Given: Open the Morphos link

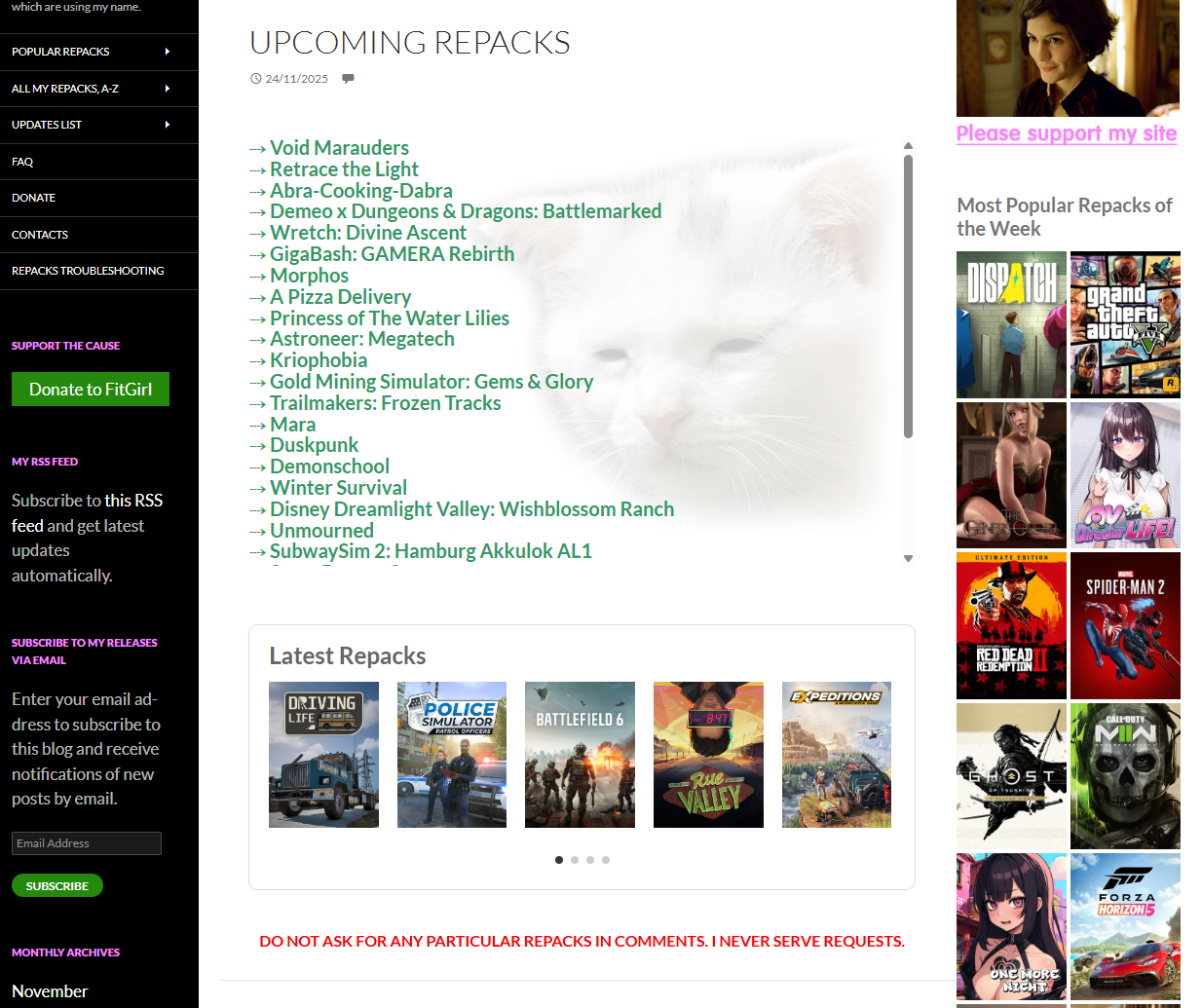Looking at the screenshot, I should 309,276.
